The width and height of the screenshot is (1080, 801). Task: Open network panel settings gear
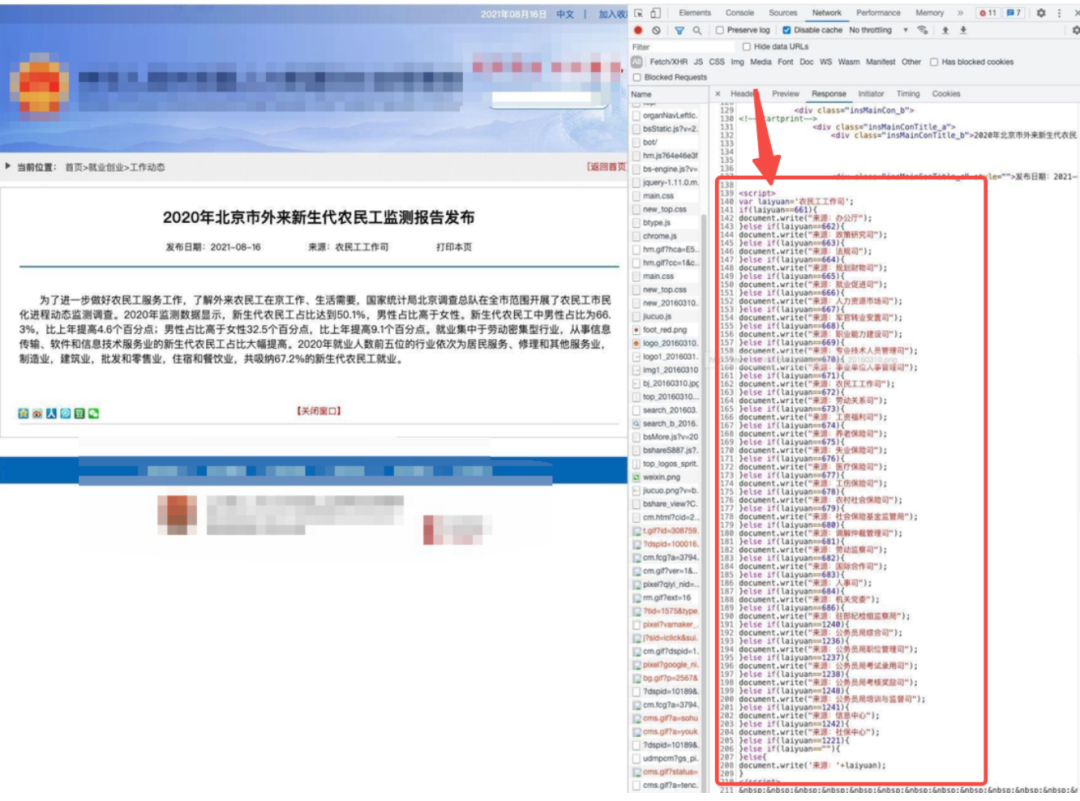[x=1075, y=30]
